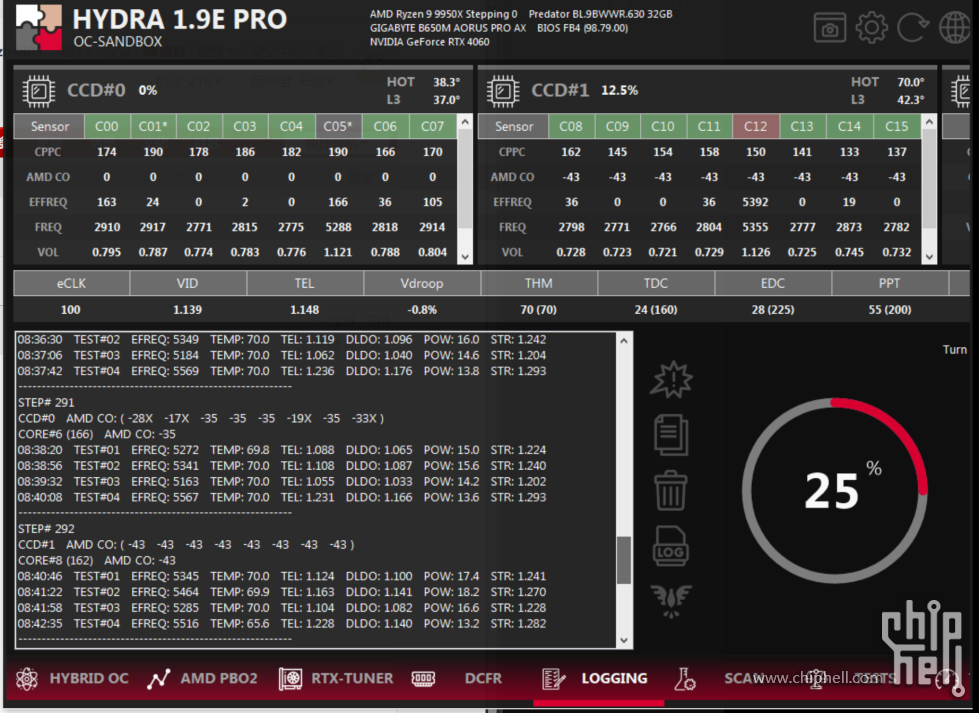979x713 pixels.
Task: Open language selection globe icon
Action: pos(955,28)
